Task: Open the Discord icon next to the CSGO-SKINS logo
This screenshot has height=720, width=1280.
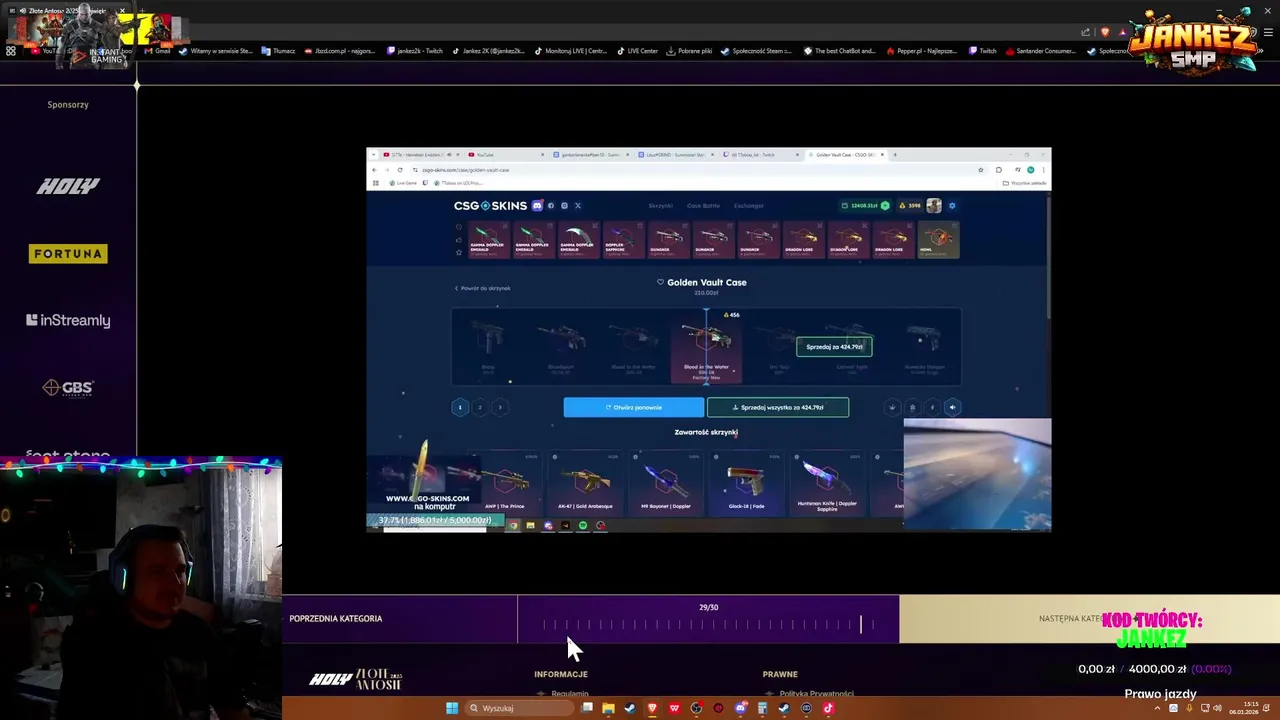Action: tap(537, 205)
